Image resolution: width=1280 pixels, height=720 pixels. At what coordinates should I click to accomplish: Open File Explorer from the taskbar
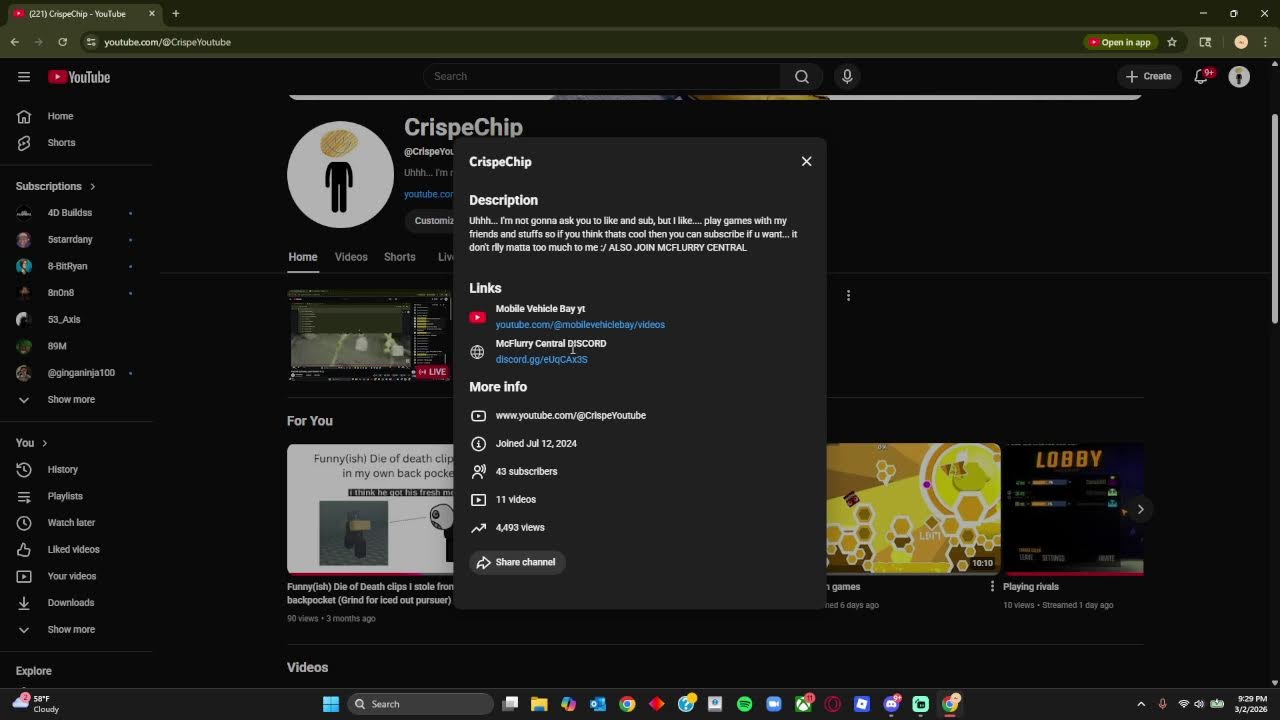click(539, 704)
